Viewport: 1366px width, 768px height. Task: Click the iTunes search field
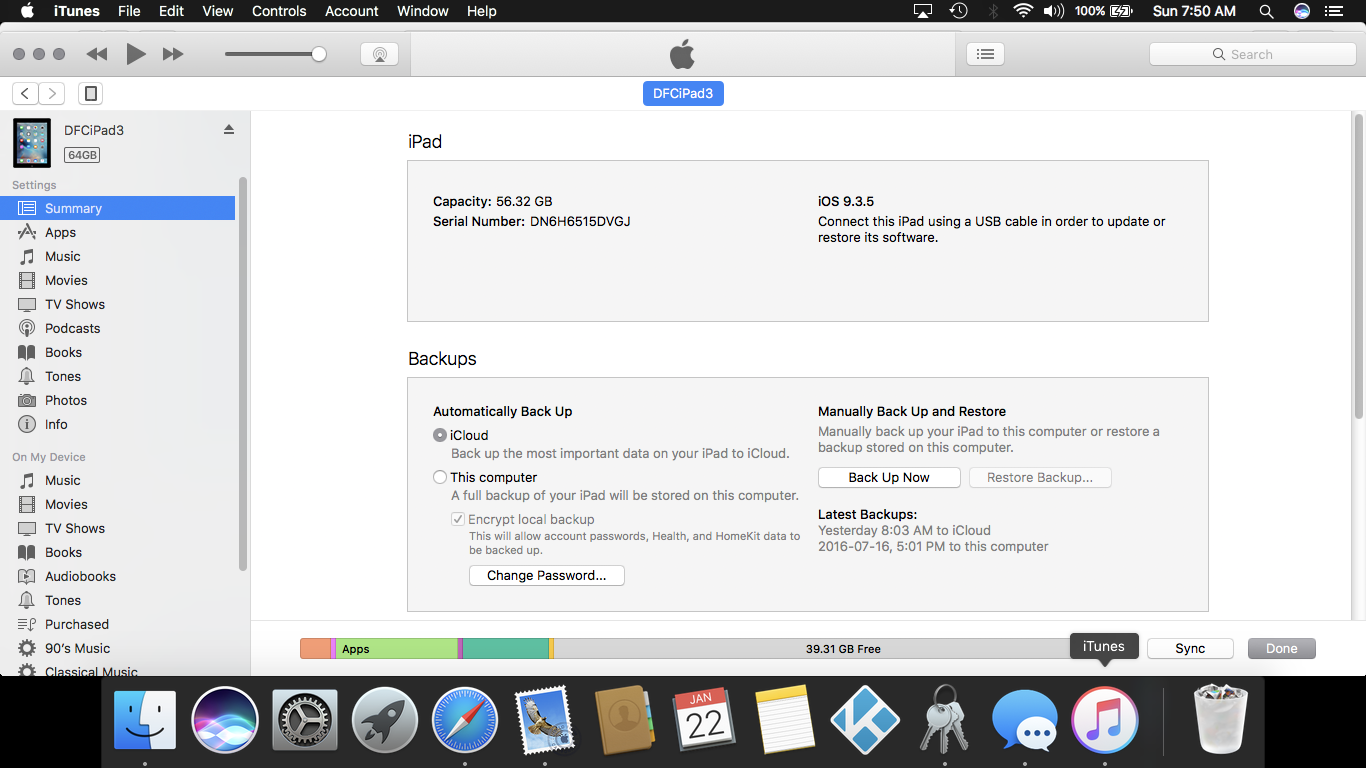(x=1253, y=54)
